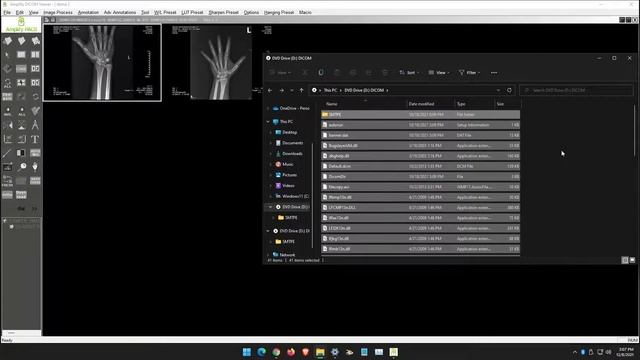Viewport: 640px width, 360px height.
Task: Open the View dropdown in Explorer toolbar
Action: (x=439, y=73)
